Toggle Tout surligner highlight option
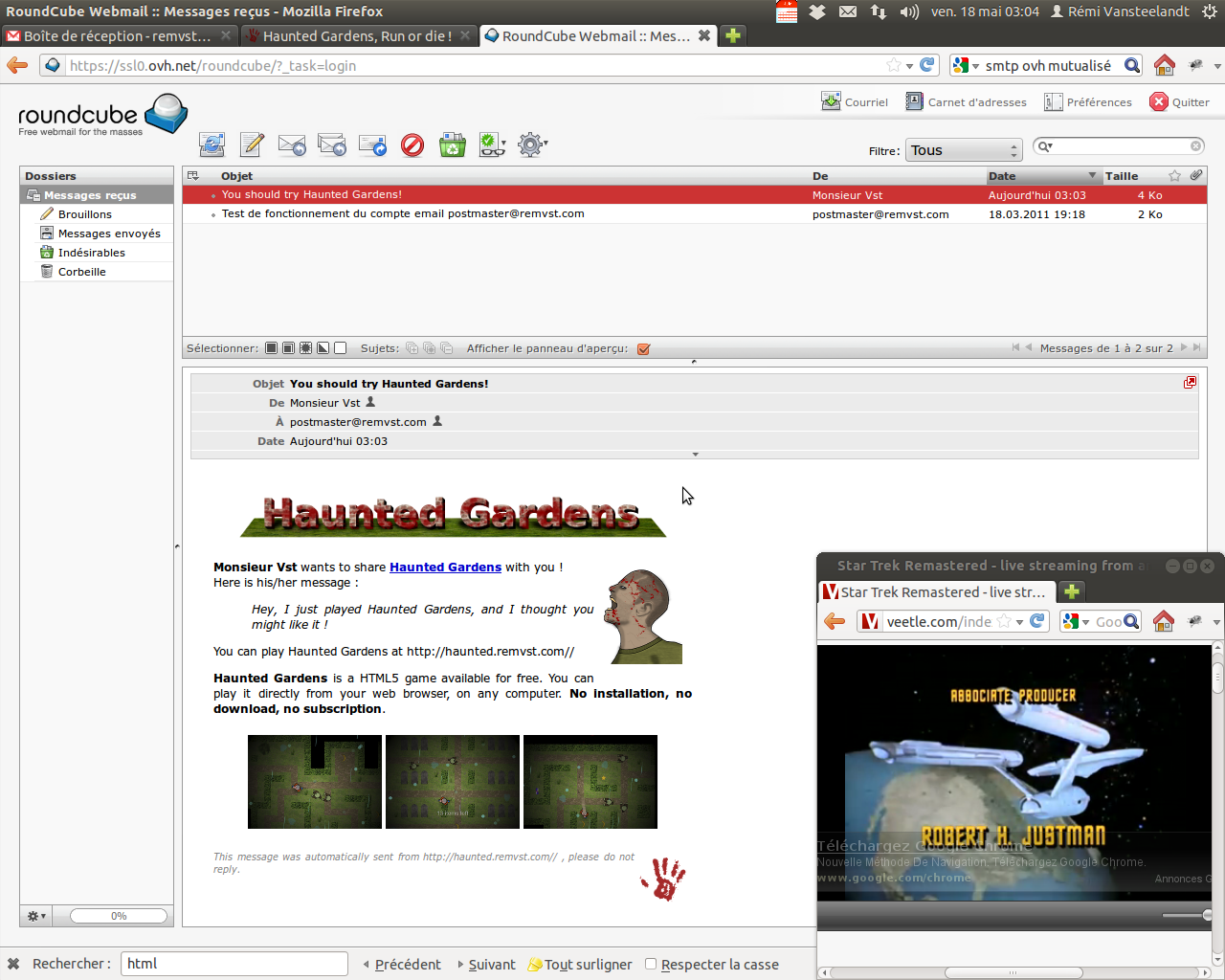The image size is (1225, 980). click(x=580, y=965)
